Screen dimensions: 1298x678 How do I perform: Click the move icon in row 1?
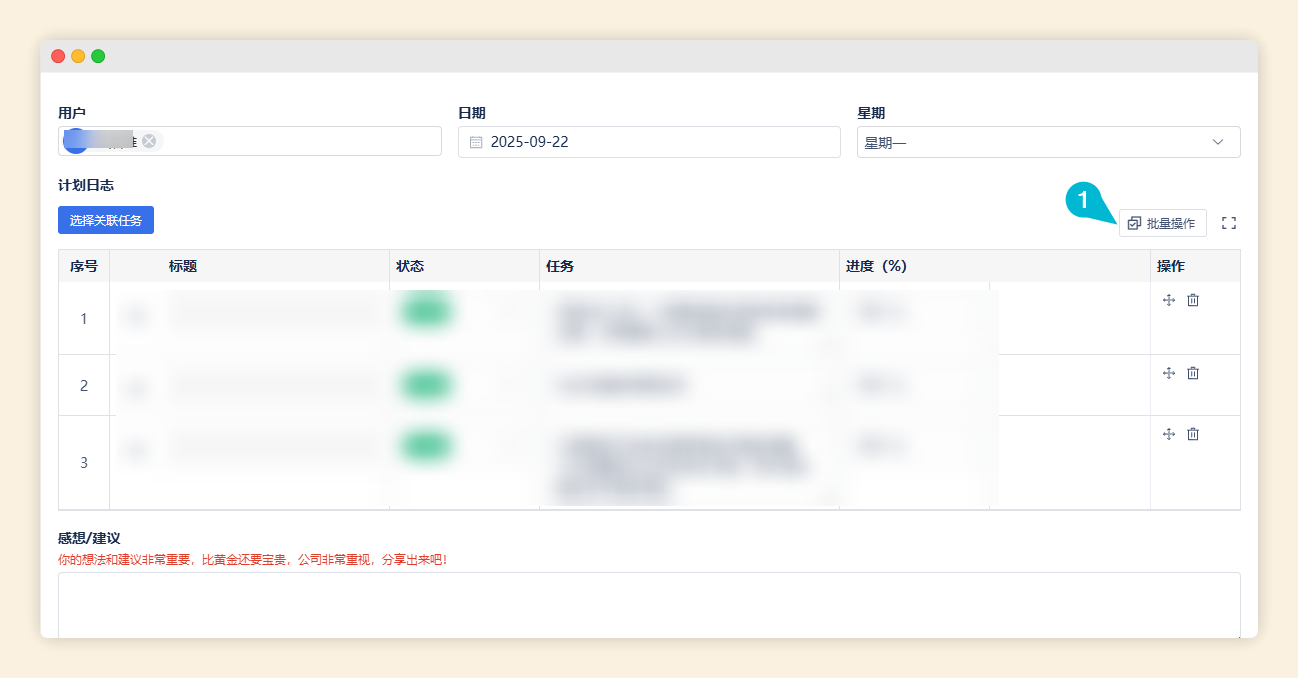click(x=1169, y=300)
